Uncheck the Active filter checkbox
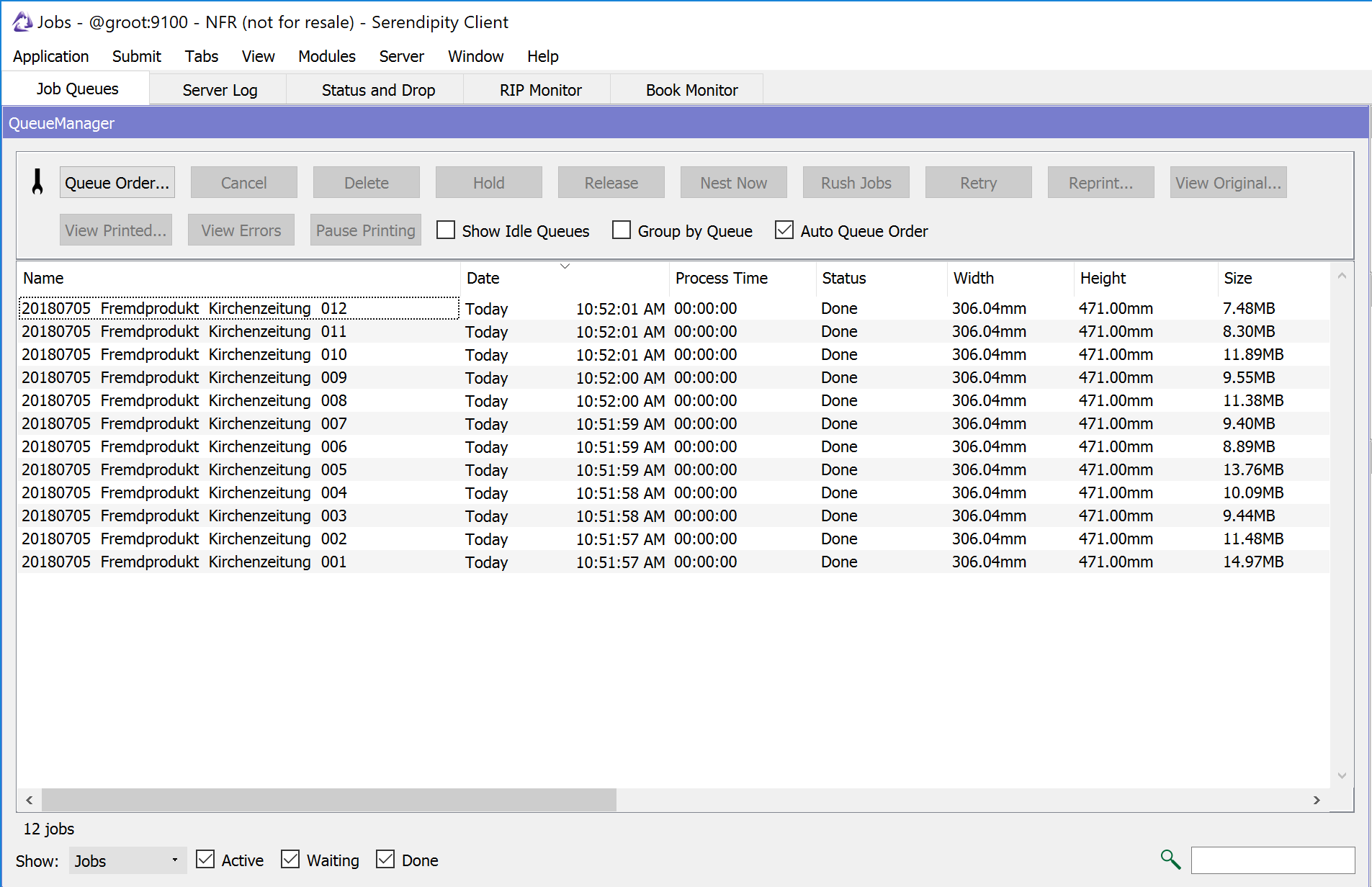 pyautogui.click(x=205, y=860)
